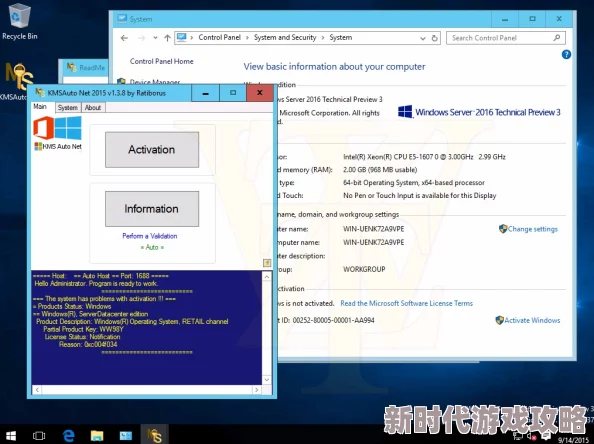The height and width of the screenshot is (444, 594).
Task: Expand the address bar history dropdown
Action: pyautogui.click(x=422, y=38)
